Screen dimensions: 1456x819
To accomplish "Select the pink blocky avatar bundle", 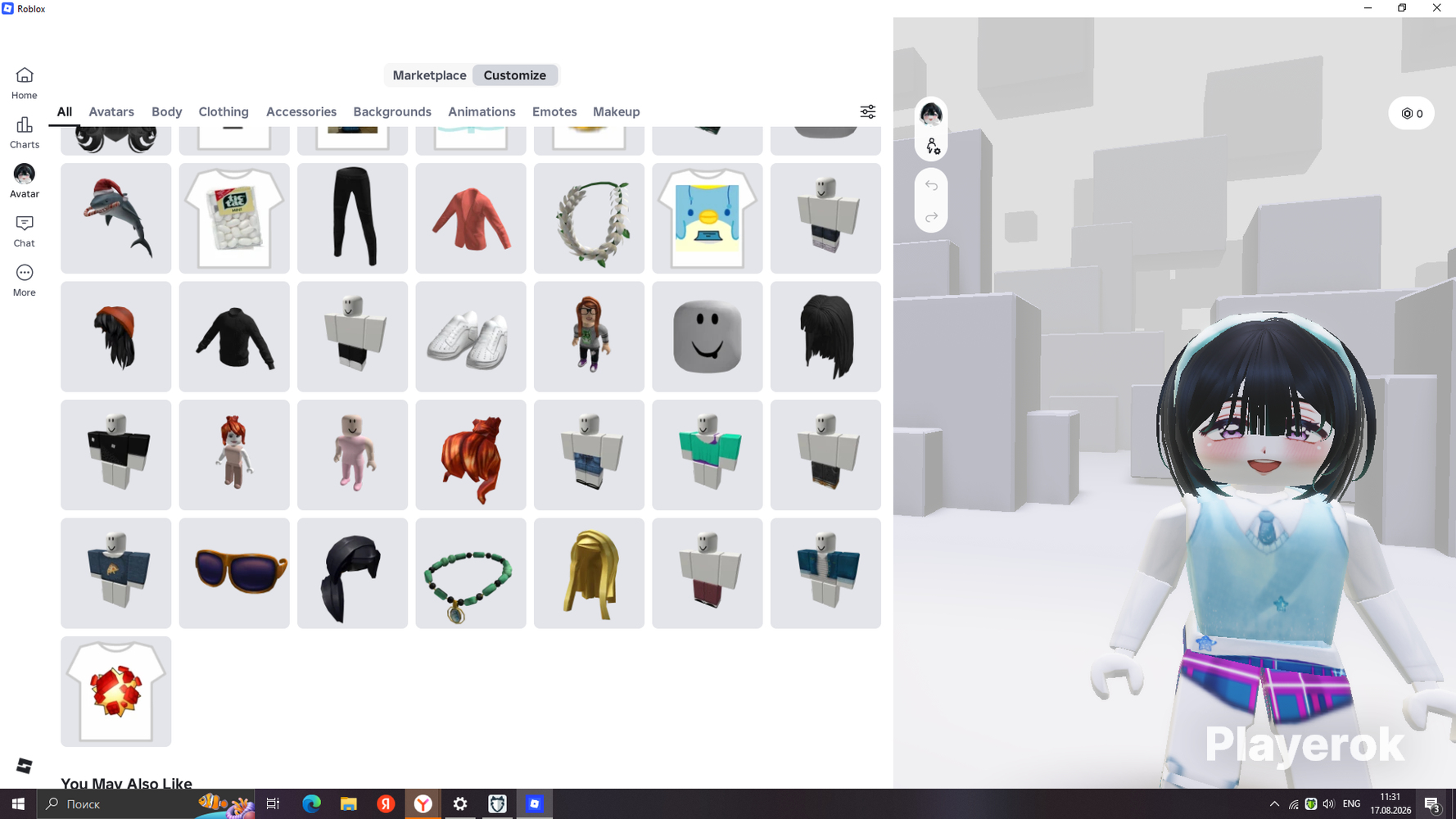I will point(353,455).
